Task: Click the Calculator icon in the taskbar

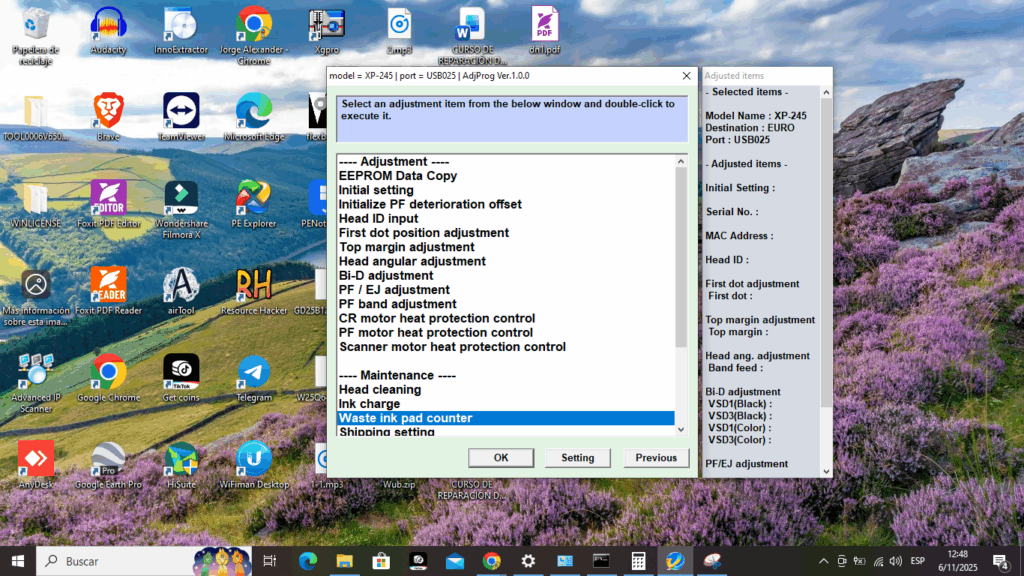Action: coord(637,561)
